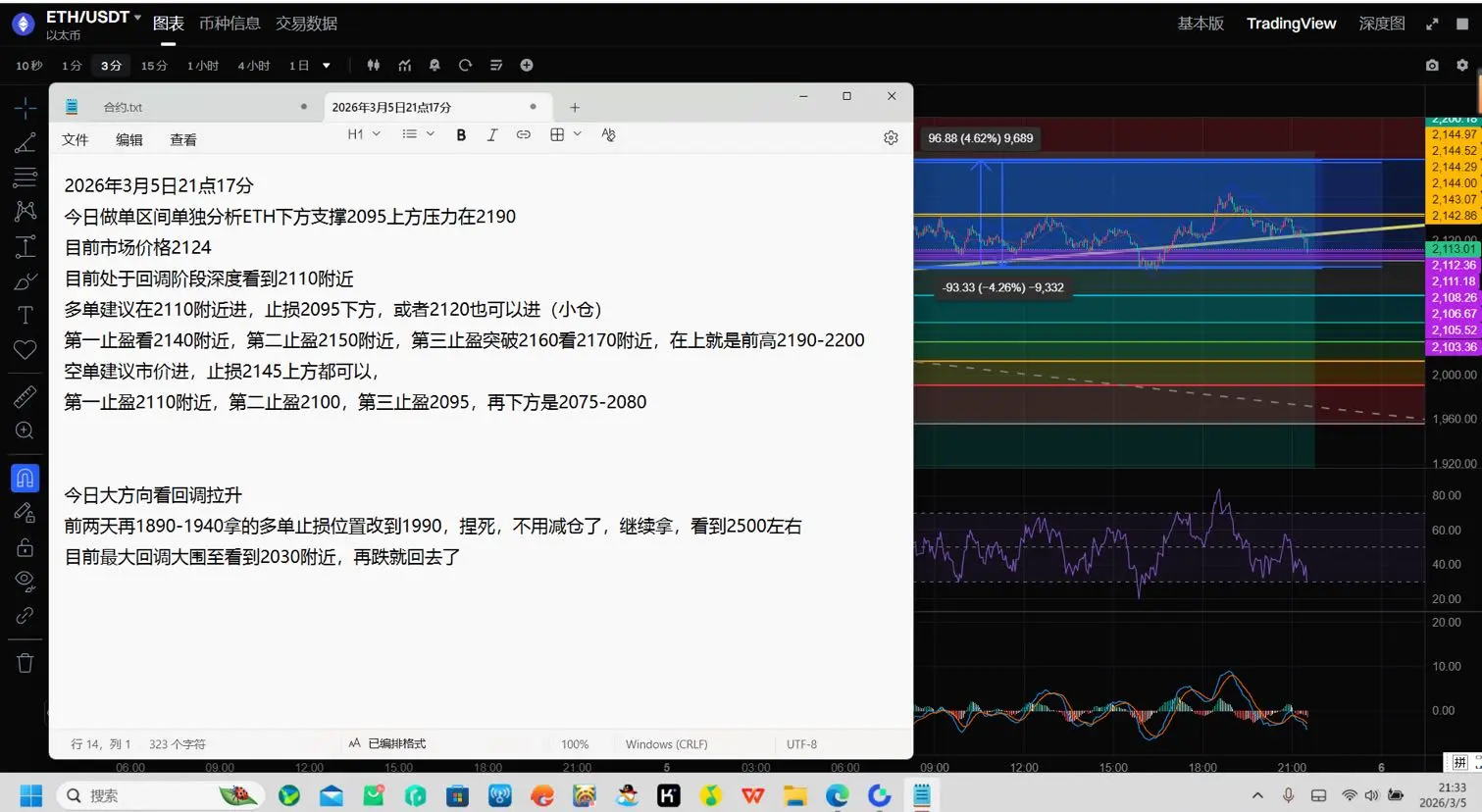Open the indicators menu
This screenshot has width=1482, height=812.
coord(404,66)
